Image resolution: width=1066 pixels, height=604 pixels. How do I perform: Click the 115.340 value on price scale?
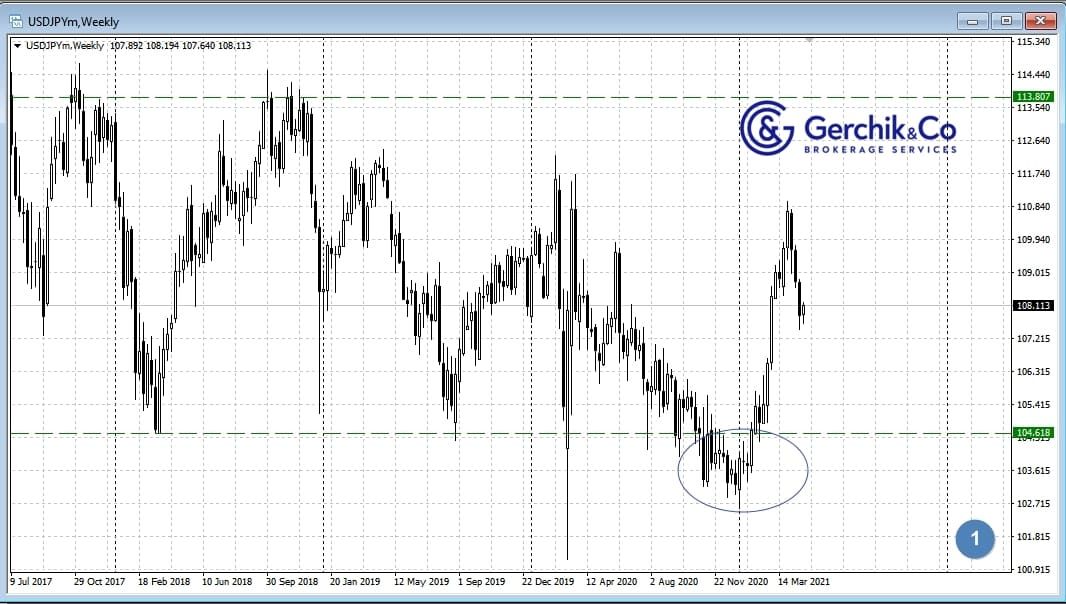point(1033,42)
